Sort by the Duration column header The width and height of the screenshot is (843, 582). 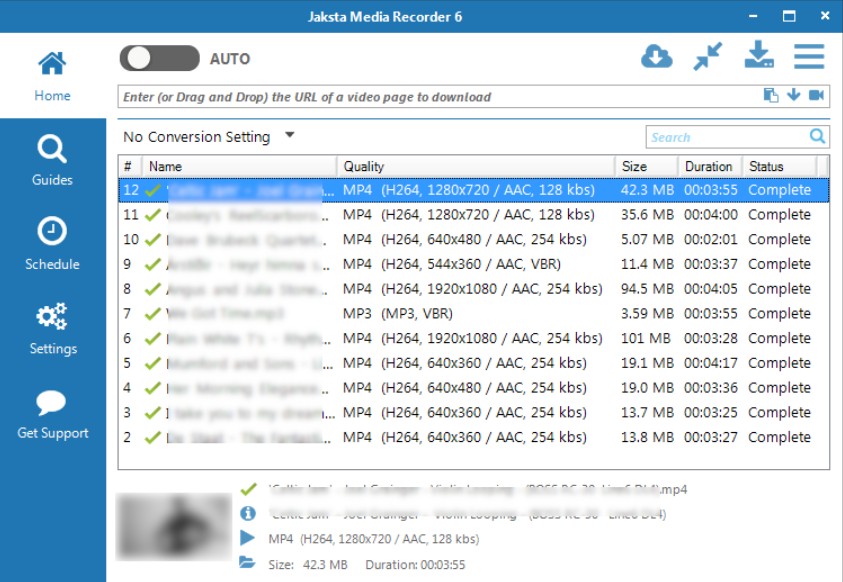[x=710, y=167]
